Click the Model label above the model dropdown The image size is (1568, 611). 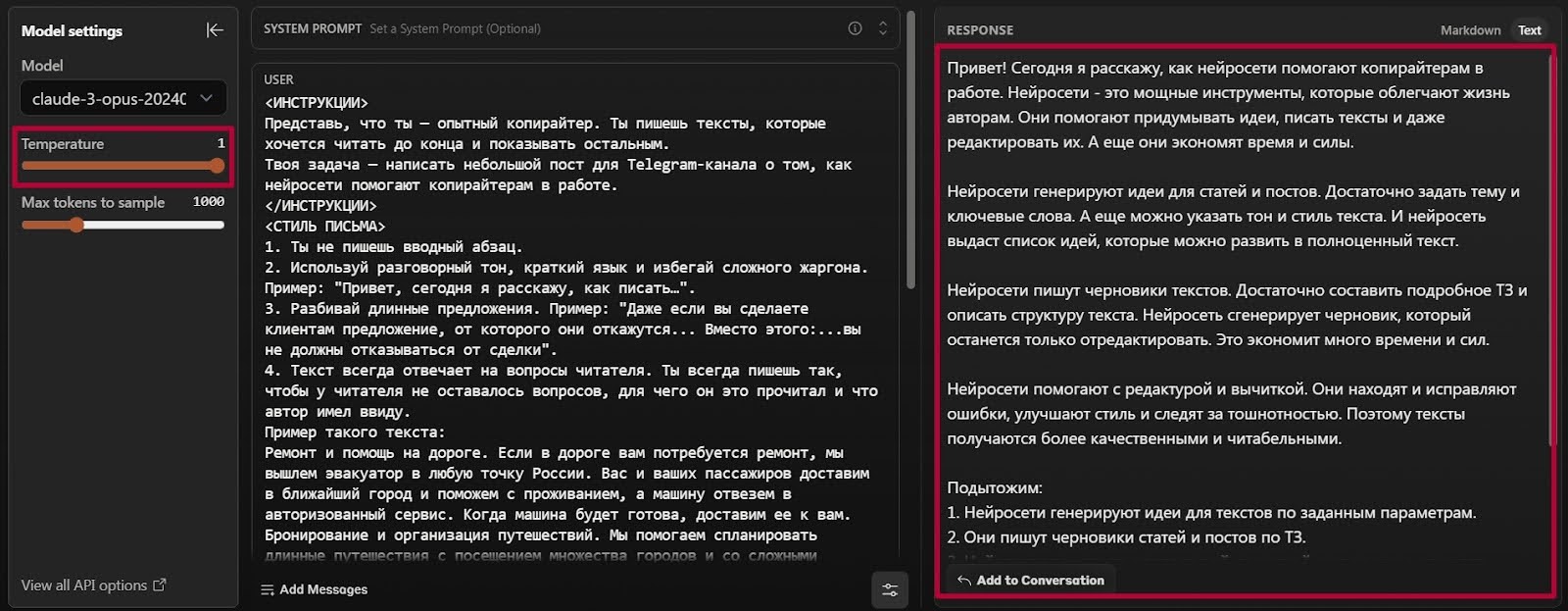(x=42, y=66)
